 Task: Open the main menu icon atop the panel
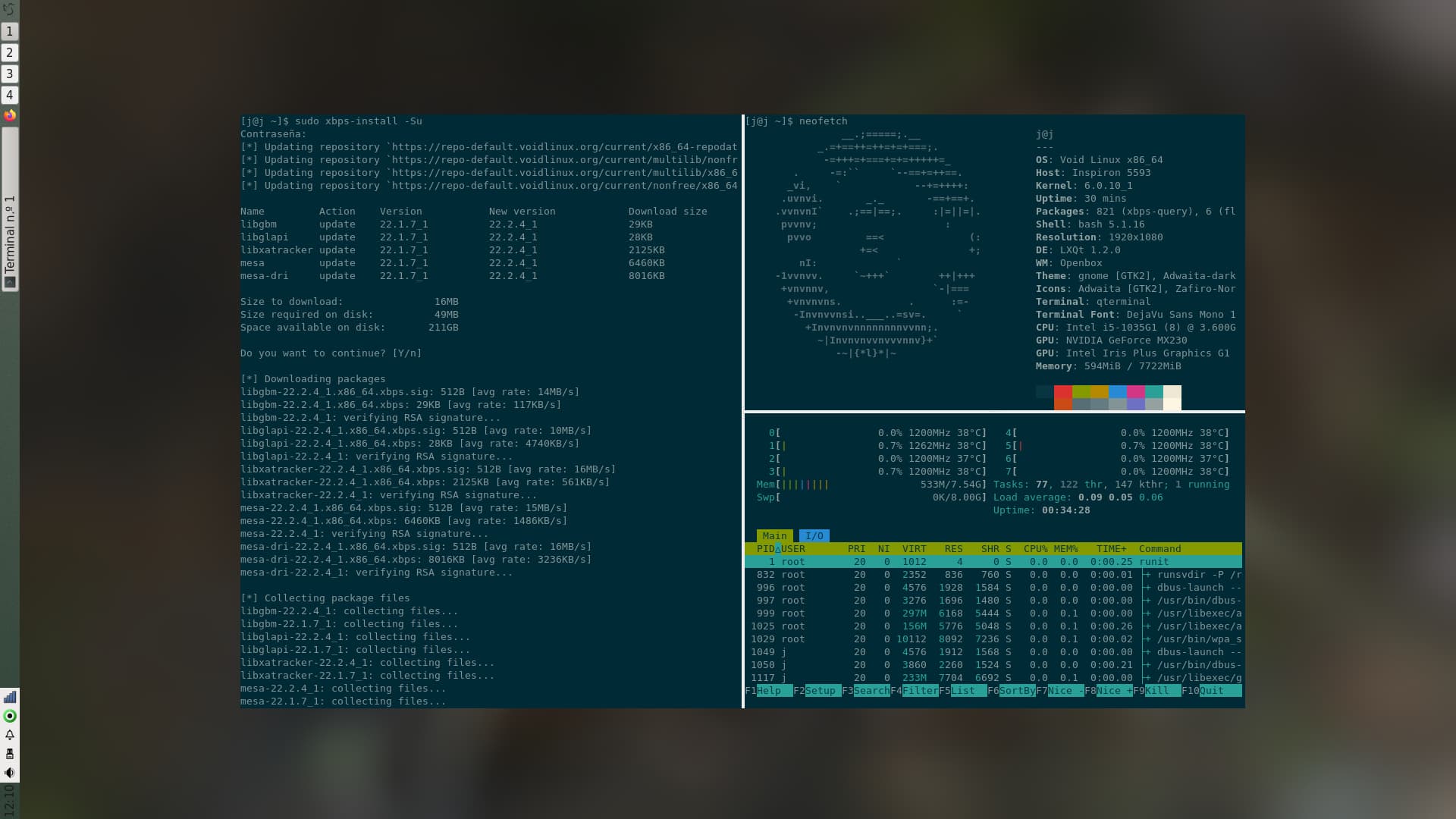(x=9, y=9)
